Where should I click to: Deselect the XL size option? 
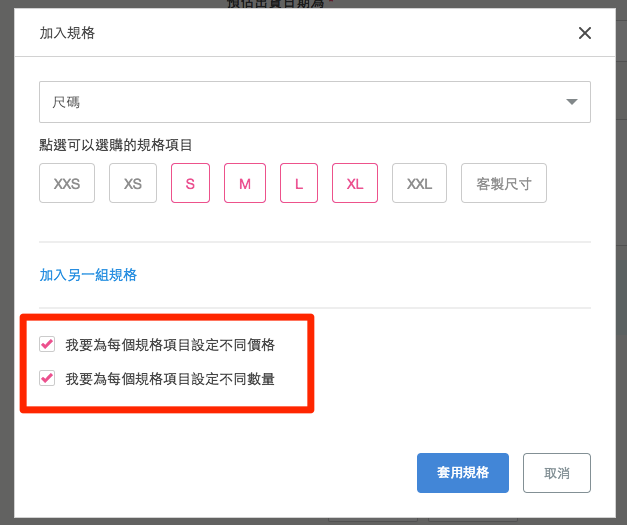pyautogui.click(x=355, y=183)
